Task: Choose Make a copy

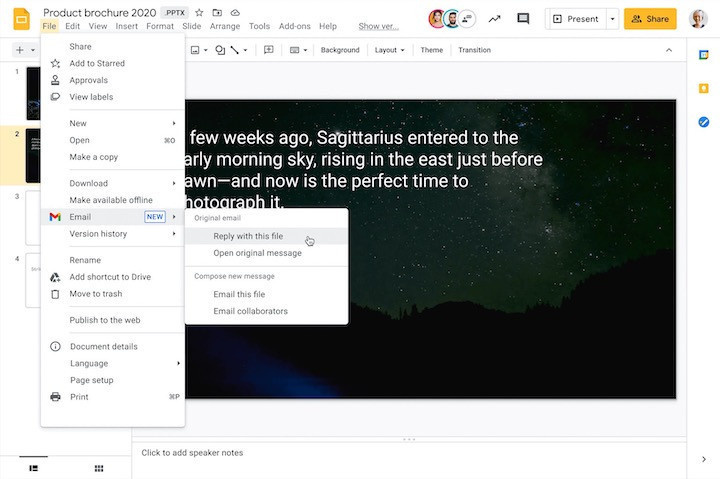Action: [112, 157]
